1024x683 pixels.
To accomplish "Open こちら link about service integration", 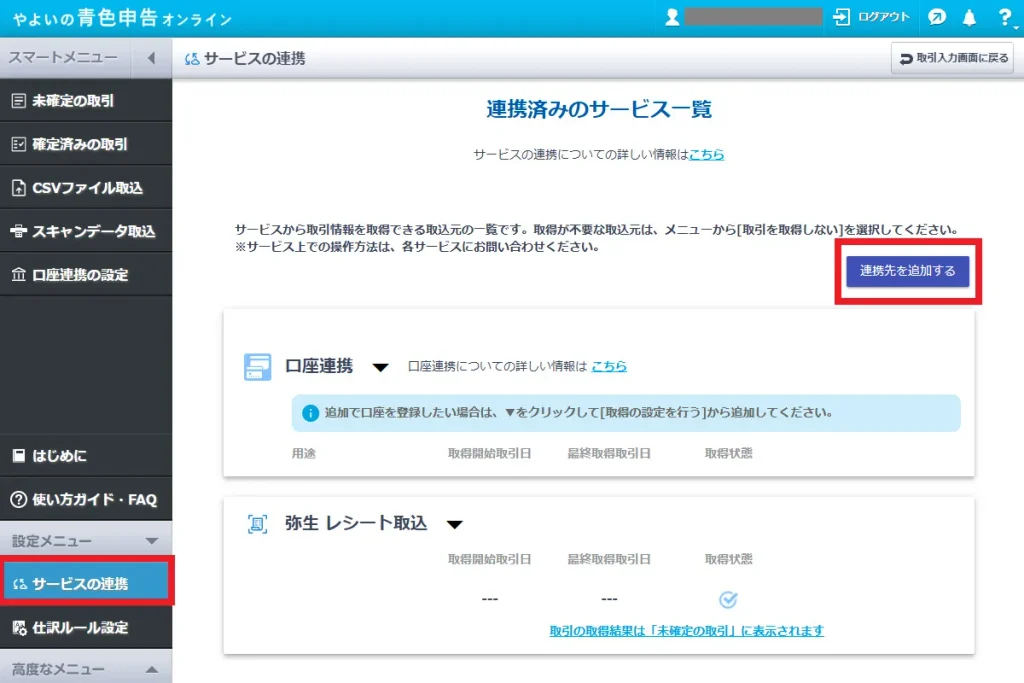I will (x=707, y=154).
